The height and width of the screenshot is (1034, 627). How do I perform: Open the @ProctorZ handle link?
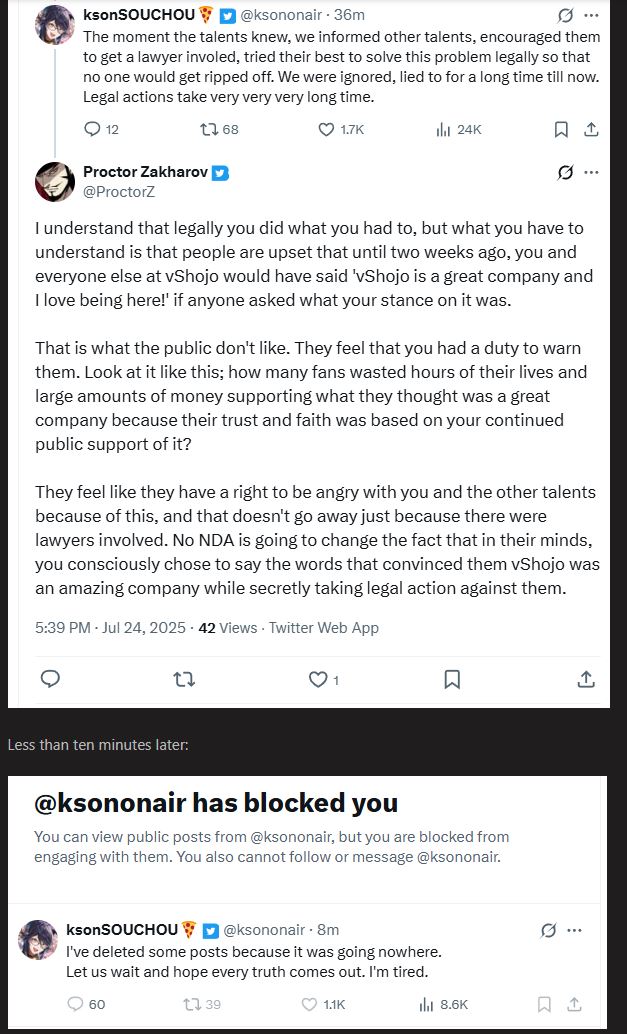pos(119,191)
